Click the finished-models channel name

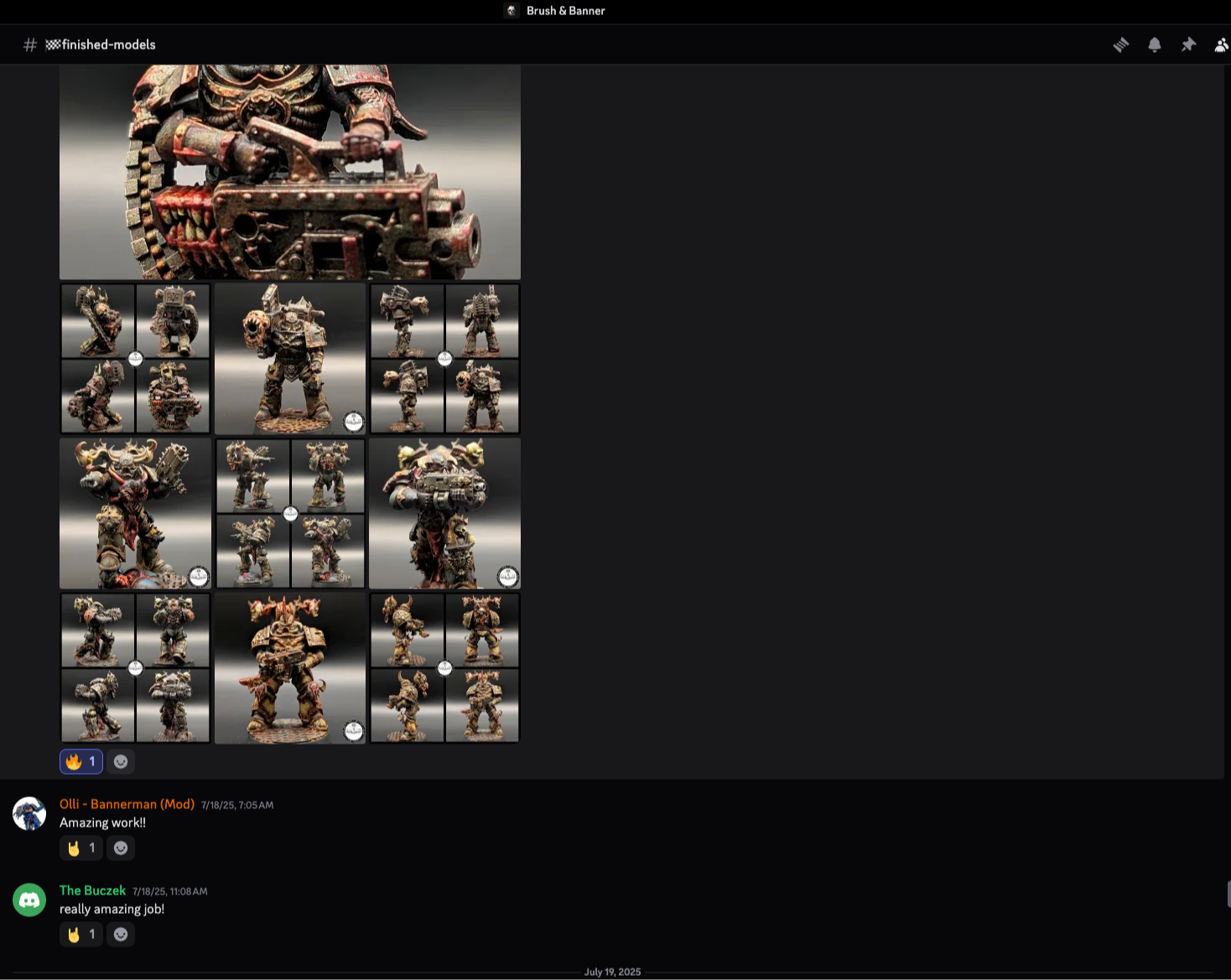pyautogui.click(x=108, y=44)
